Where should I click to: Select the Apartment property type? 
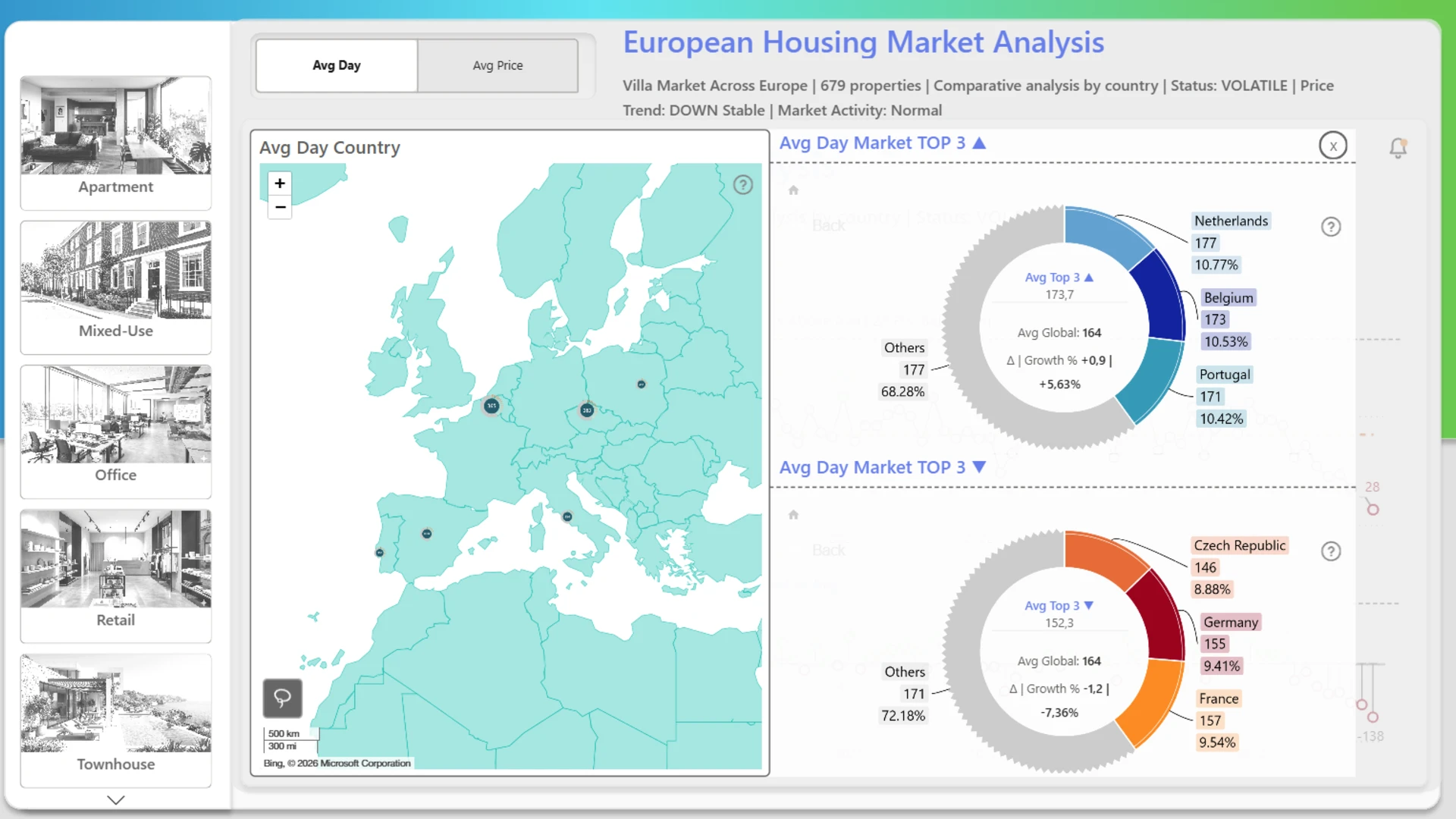pyautogui.click(x=115, y=143)
